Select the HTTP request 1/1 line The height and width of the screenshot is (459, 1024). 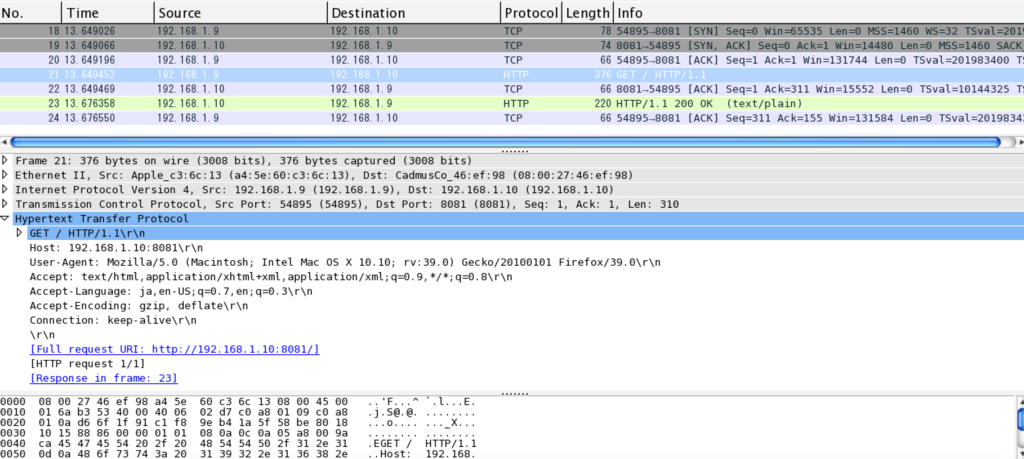point(88,363)
